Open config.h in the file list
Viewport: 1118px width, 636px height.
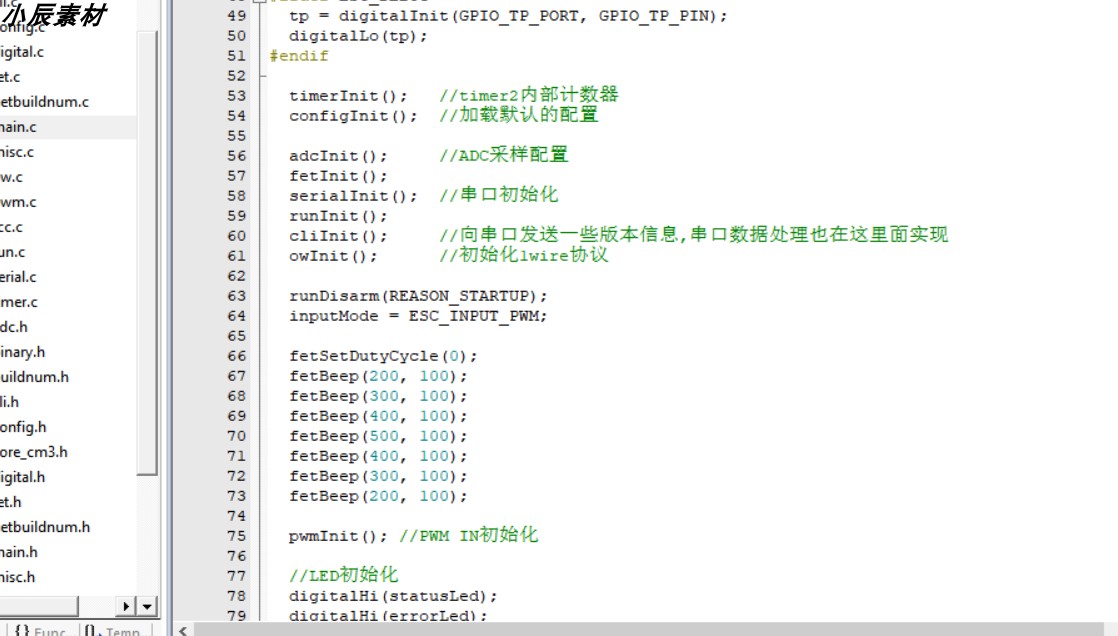[x=24, y=426]
